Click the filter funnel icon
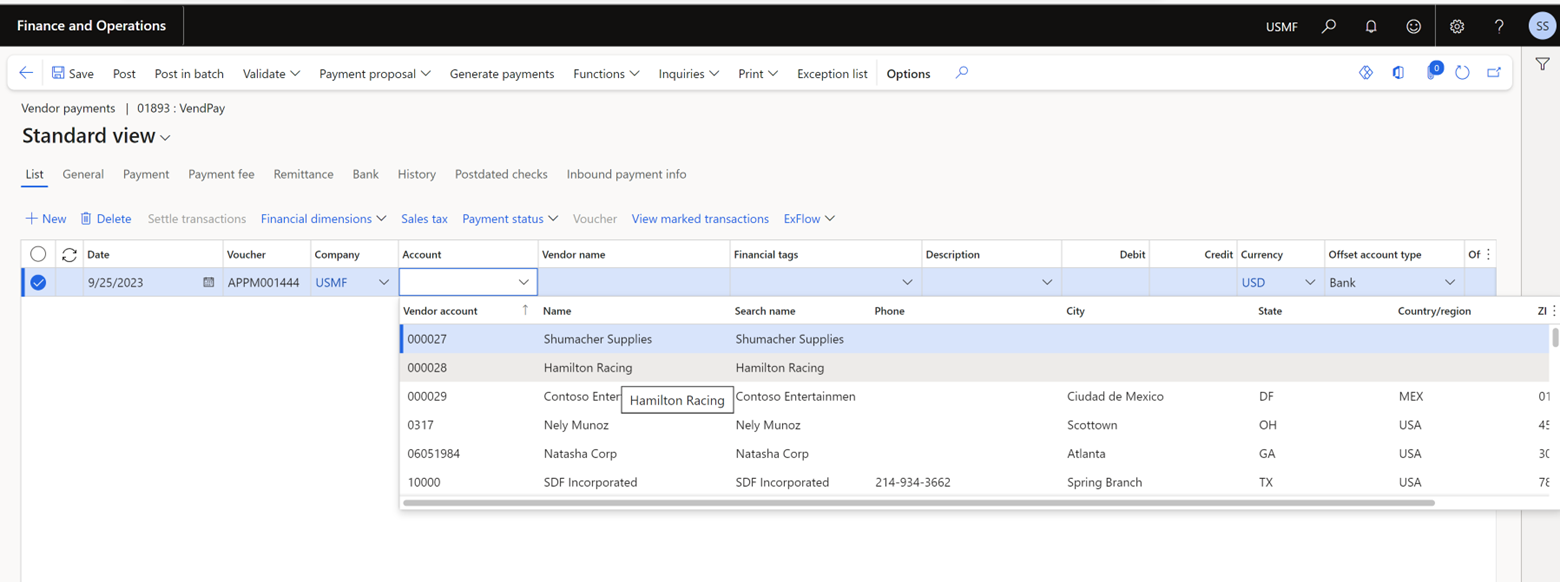Image resolution: width=1560 pixels, height=582 pixels. [x=1543, y=64]
